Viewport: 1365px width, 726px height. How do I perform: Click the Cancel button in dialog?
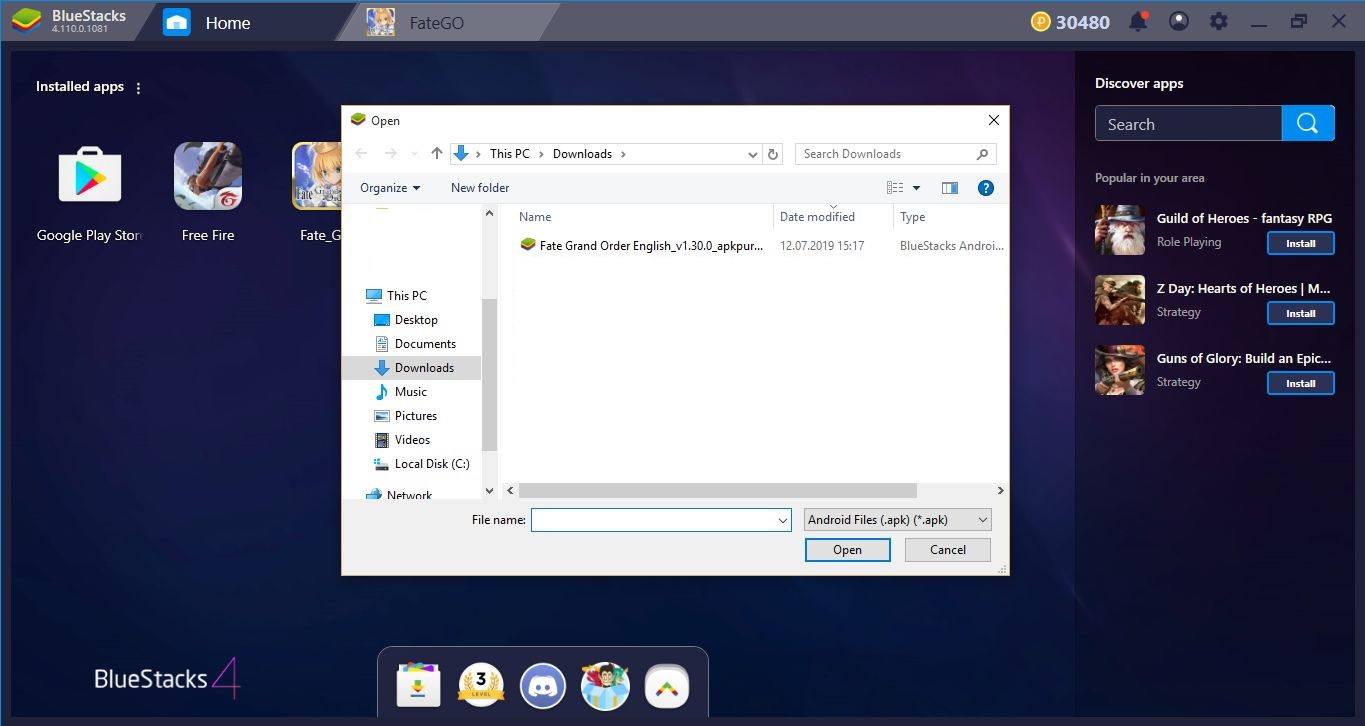pos(948,550)
